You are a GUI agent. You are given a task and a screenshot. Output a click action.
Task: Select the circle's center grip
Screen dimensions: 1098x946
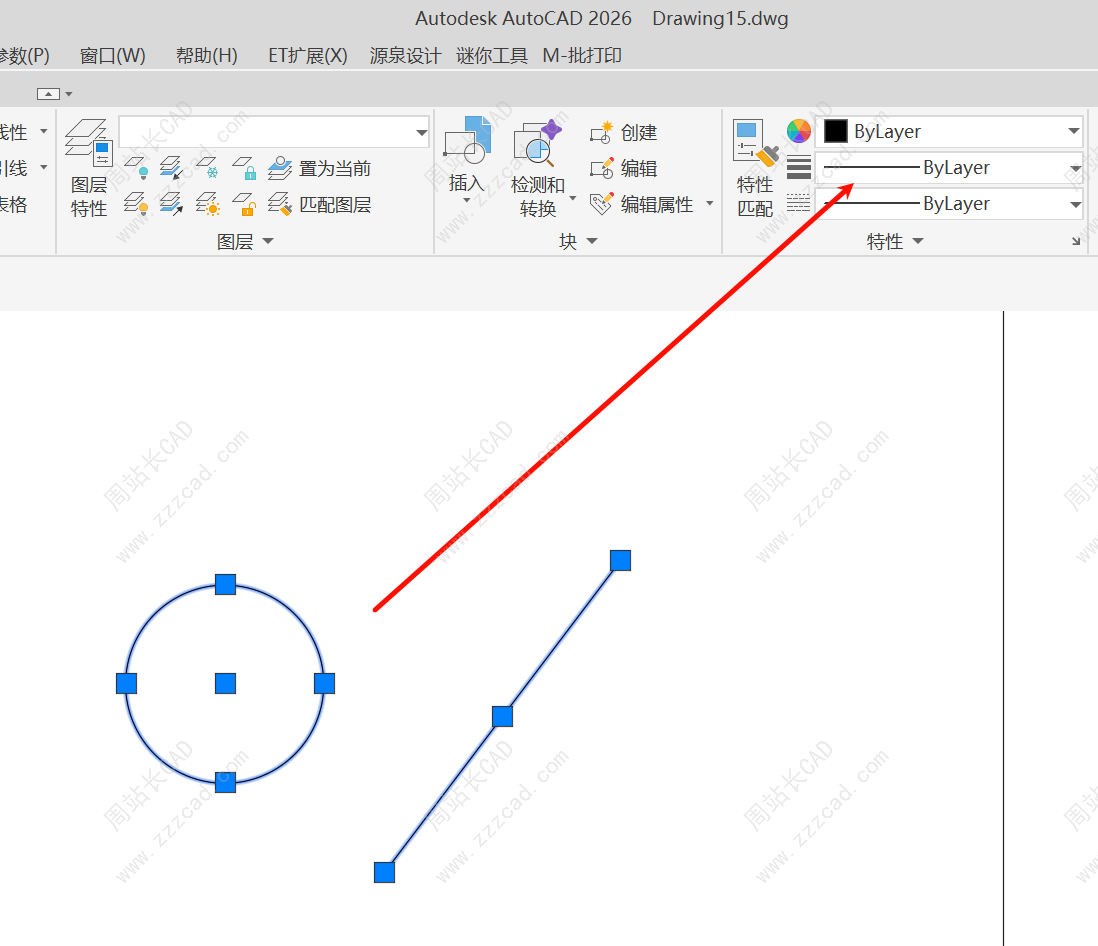(x=226, y=683)
